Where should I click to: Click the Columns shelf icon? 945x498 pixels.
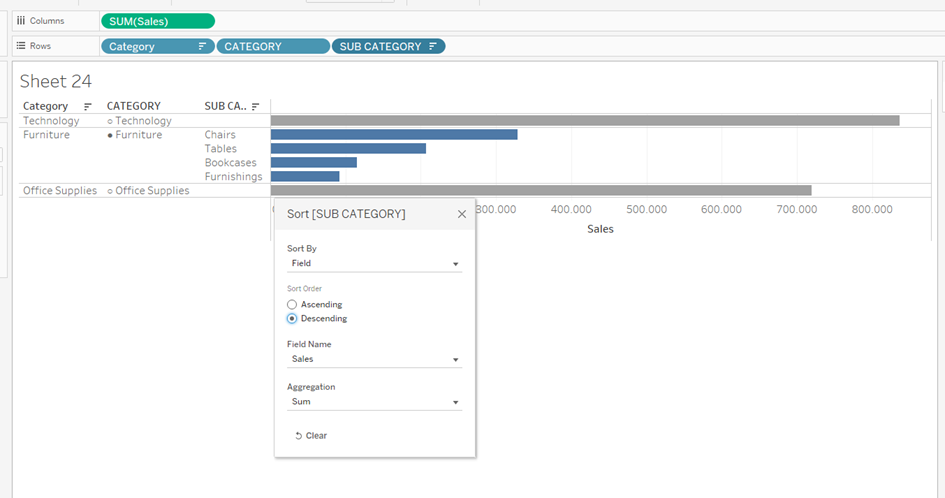coord(21,20)
